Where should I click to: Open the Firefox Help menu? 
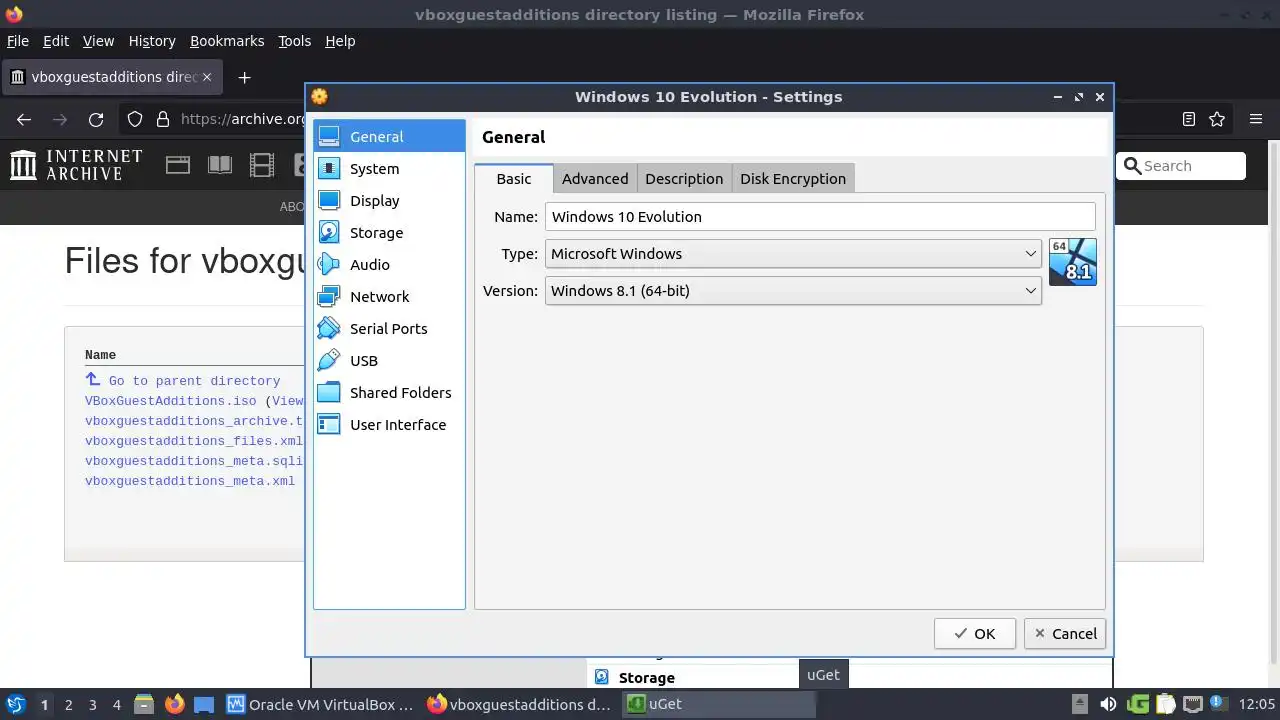[x=340, y=41]
